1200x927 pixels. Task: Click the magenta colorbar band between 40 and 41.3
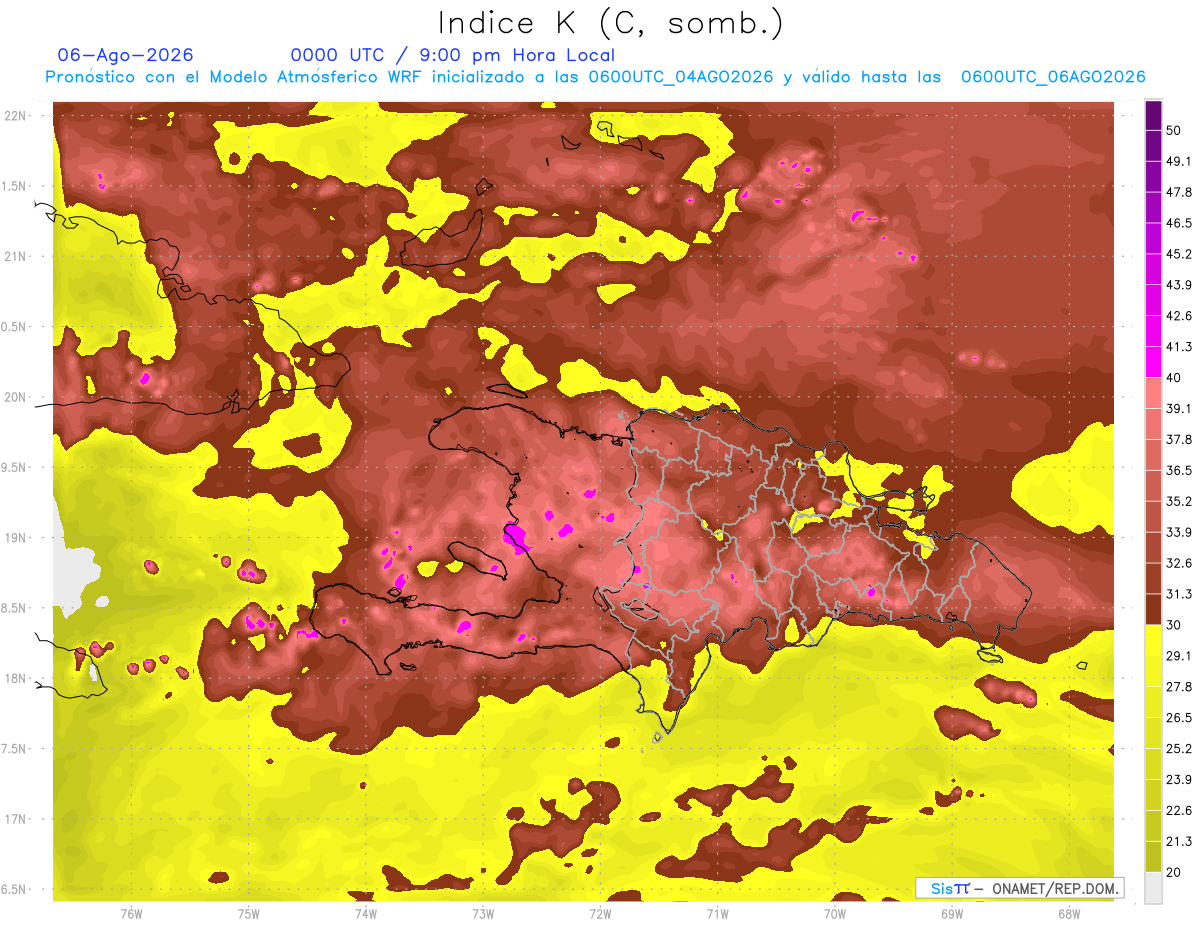1153,362
